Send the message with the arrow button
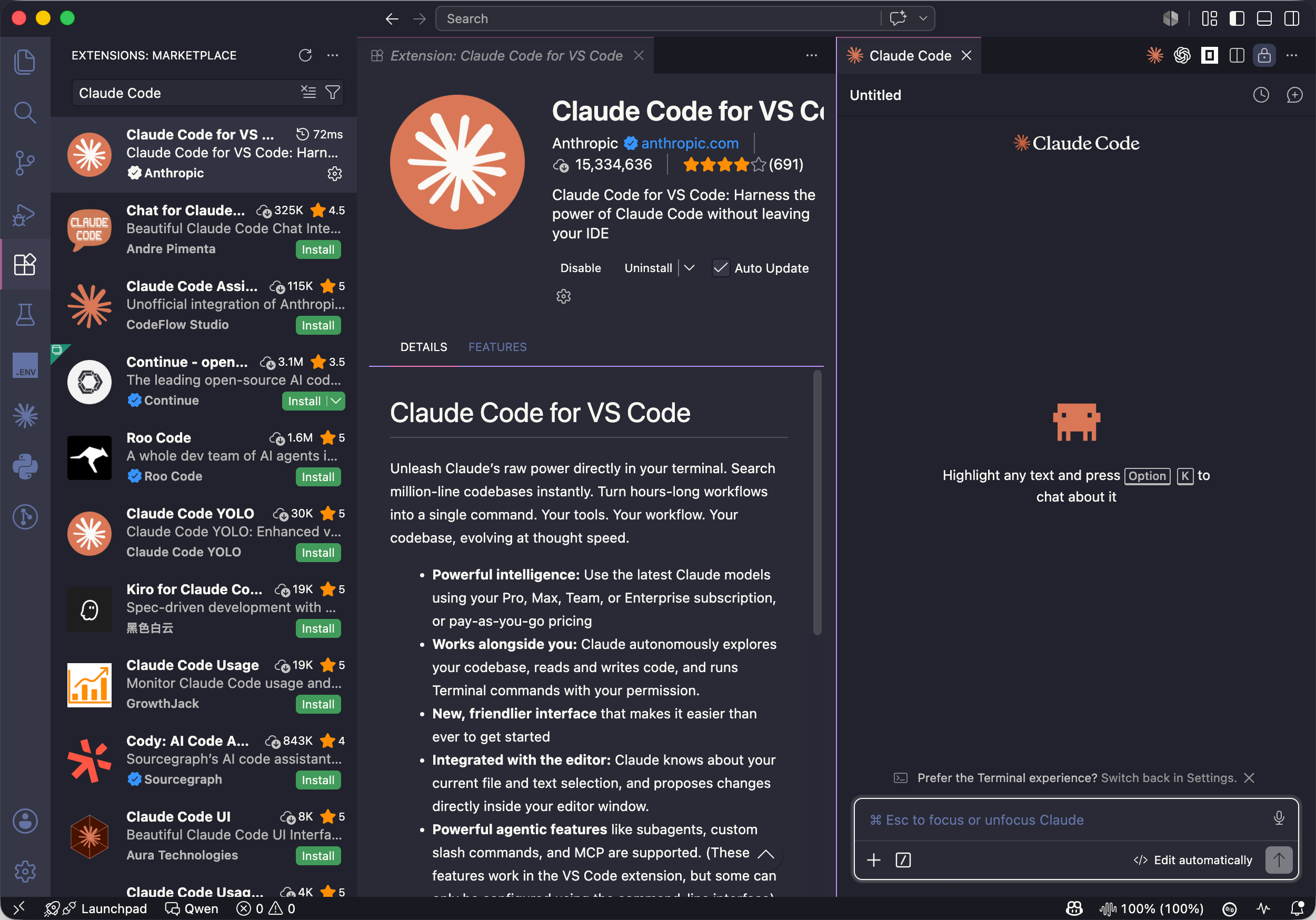1316x920 pixels. [1279, 860]
